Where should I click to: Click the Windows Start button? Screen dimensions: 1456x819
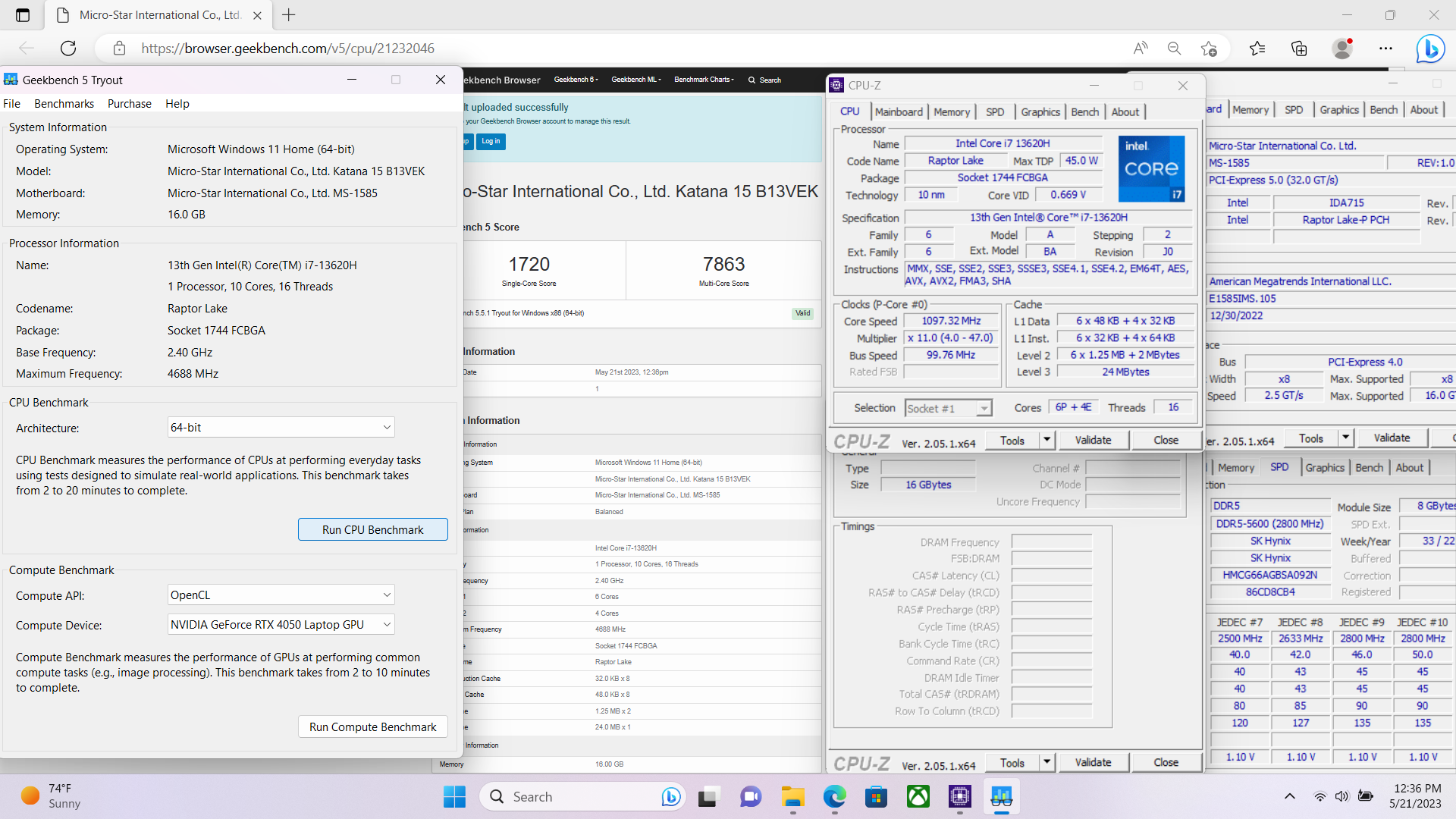[x=454, y=797]
